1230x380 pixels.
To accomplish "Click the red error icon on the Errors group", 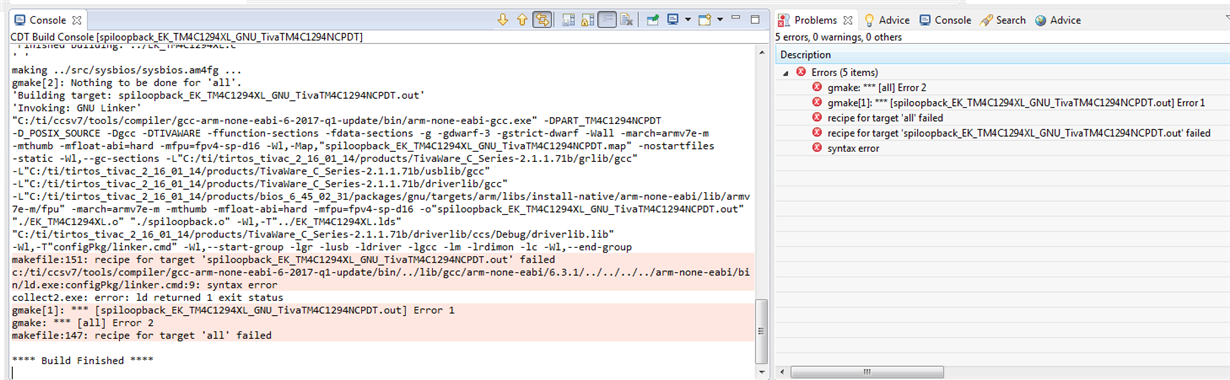I will [x=800, y=72].
